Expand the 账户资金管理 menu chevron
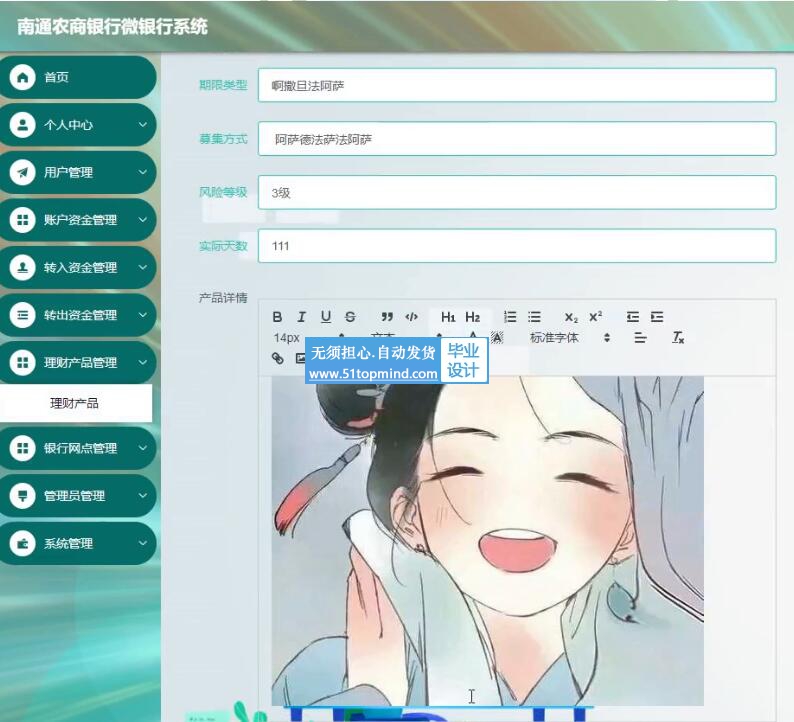 click(x=143, y=220)
